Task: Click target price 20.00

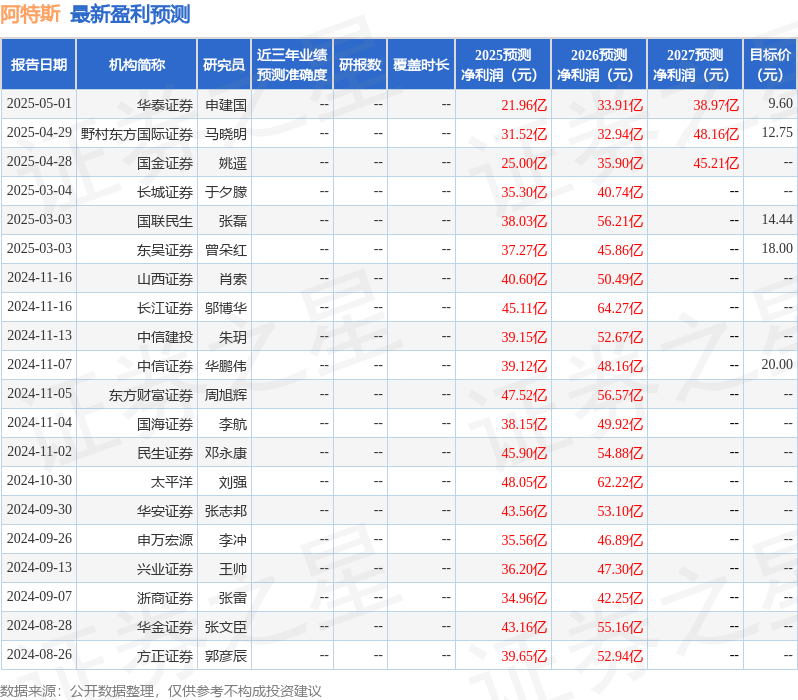Action: (777, 365)
